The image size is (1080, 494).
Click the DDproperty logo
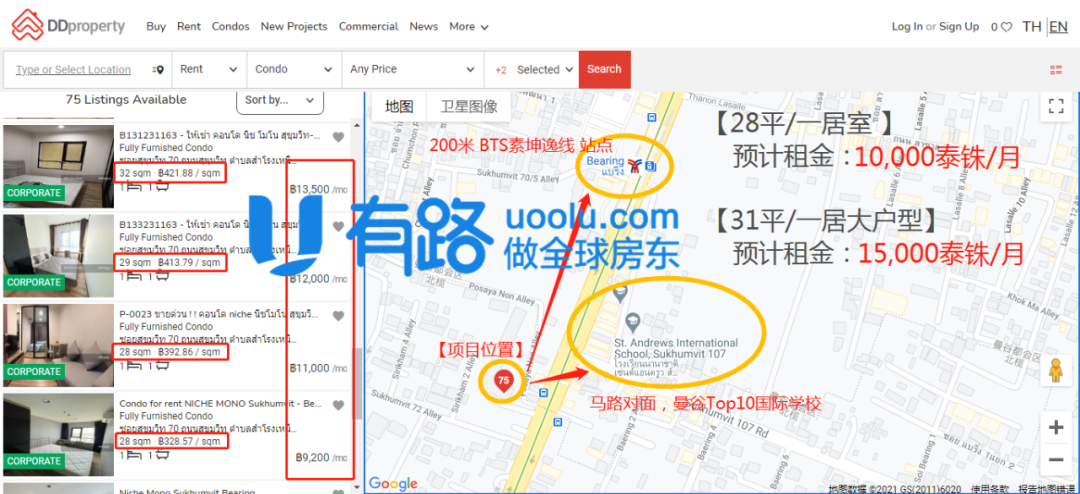tap(68, 25)
